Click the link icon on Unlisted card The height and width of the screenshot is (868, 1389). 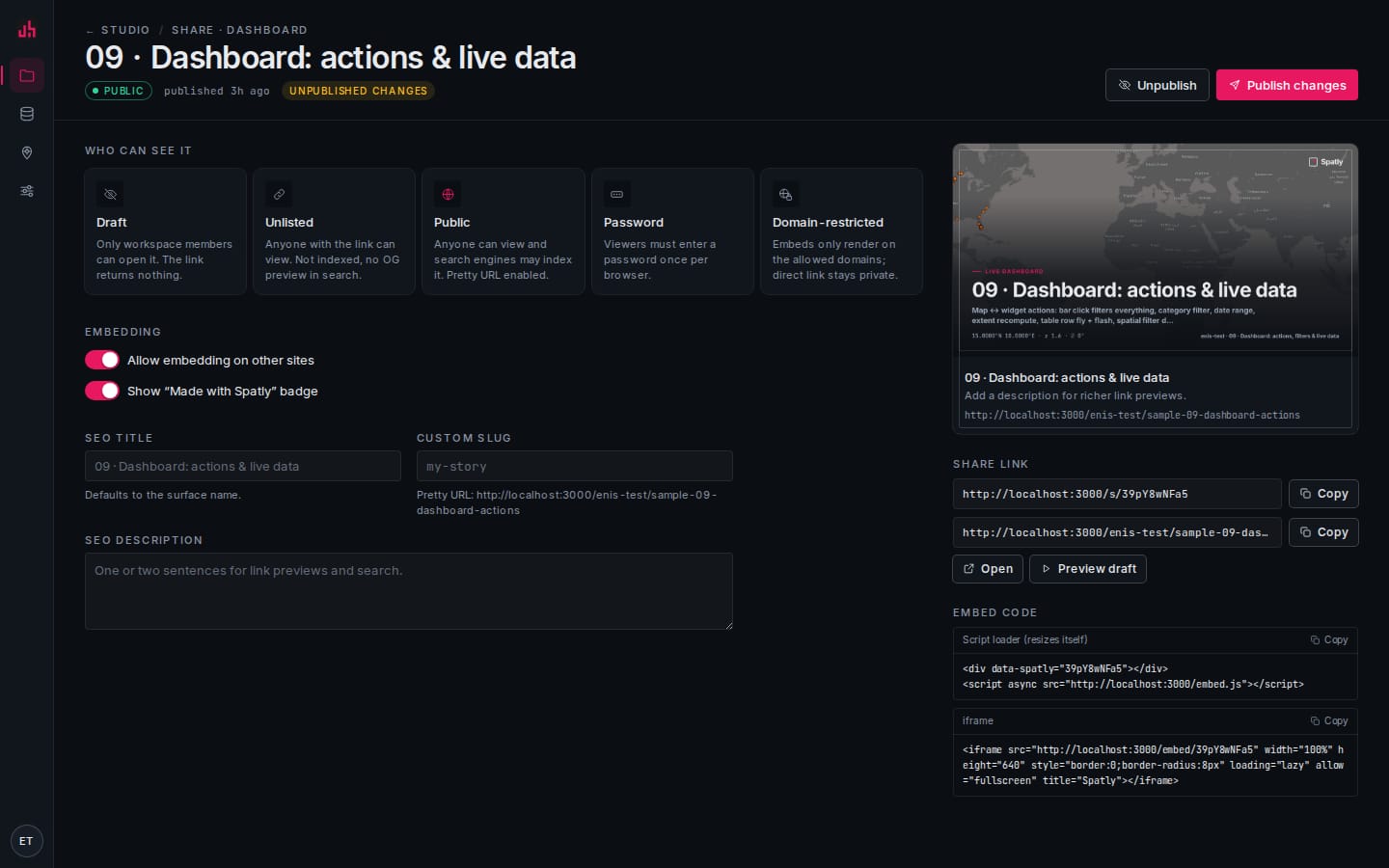[x=279, y=194]
